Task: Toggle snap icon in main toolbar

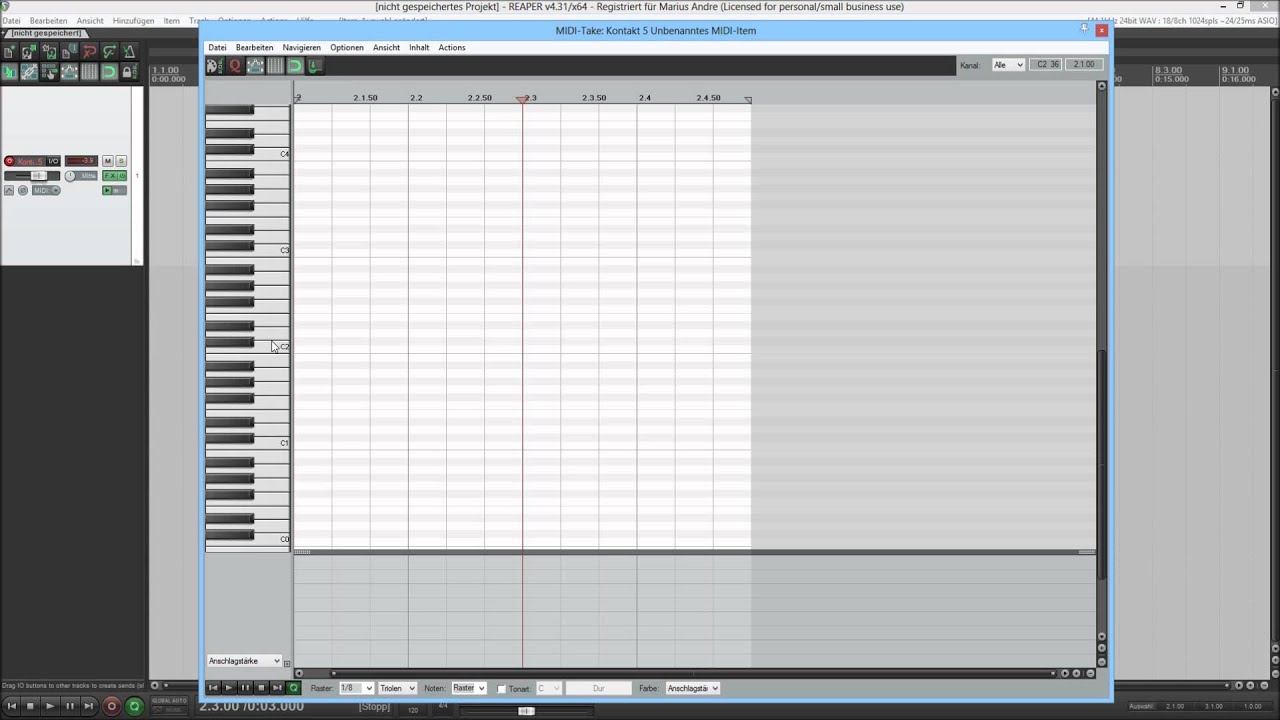Action: coord(109,72)
